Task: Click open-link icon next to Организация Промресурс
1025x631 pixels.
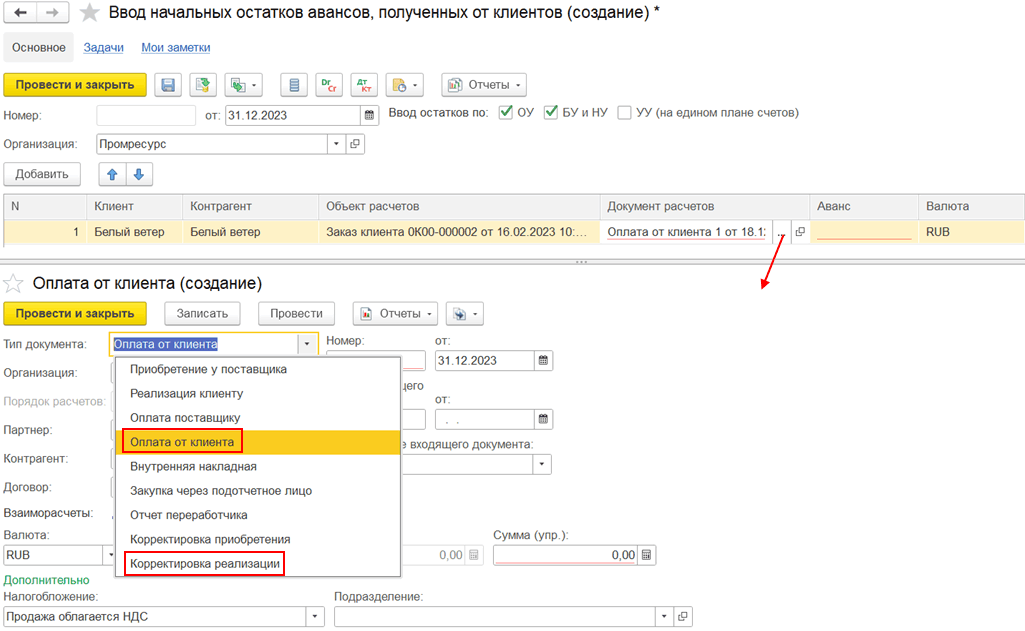Action: pos(355,144)
